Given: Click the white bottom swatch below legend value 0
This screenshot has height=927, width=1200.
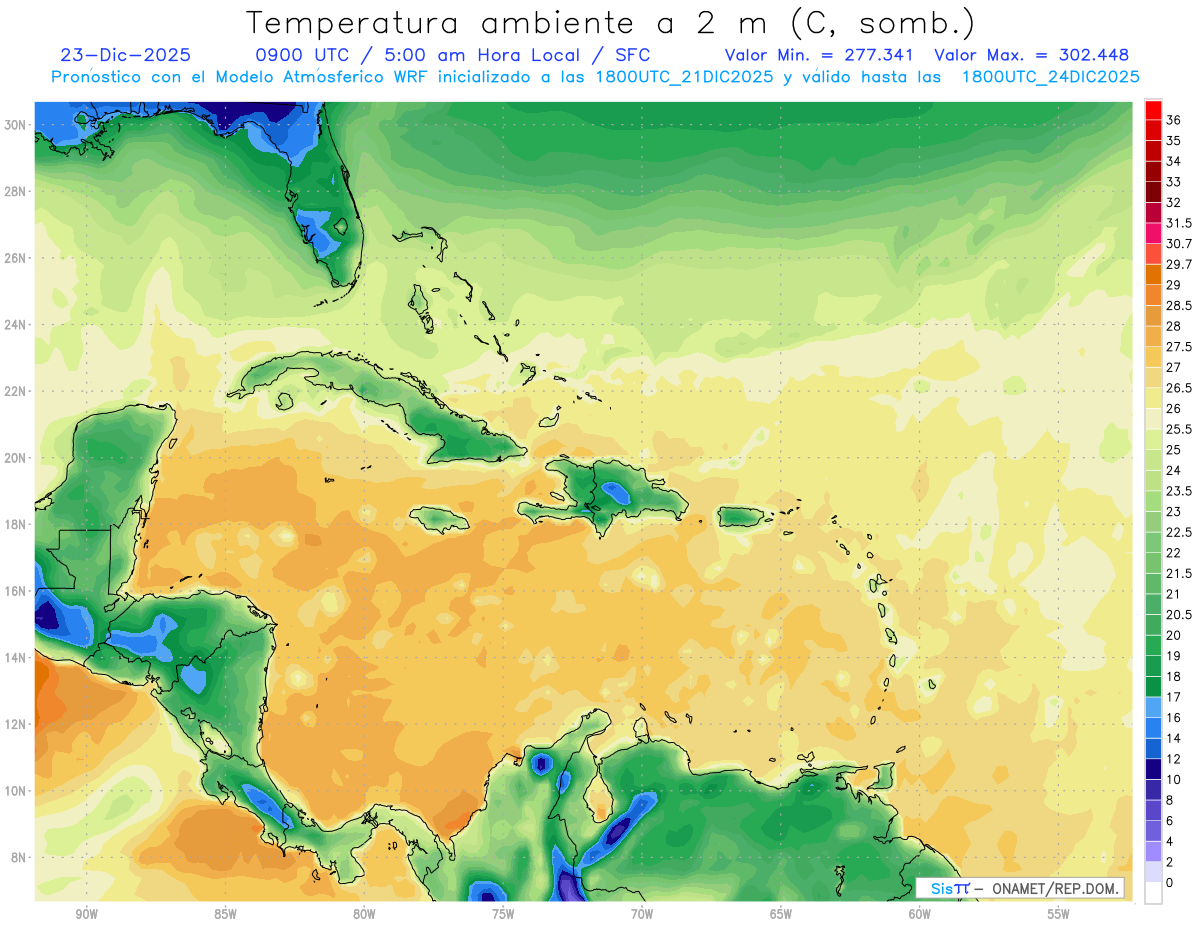Looking at the screenshot, I should (x=1153, y=893).
